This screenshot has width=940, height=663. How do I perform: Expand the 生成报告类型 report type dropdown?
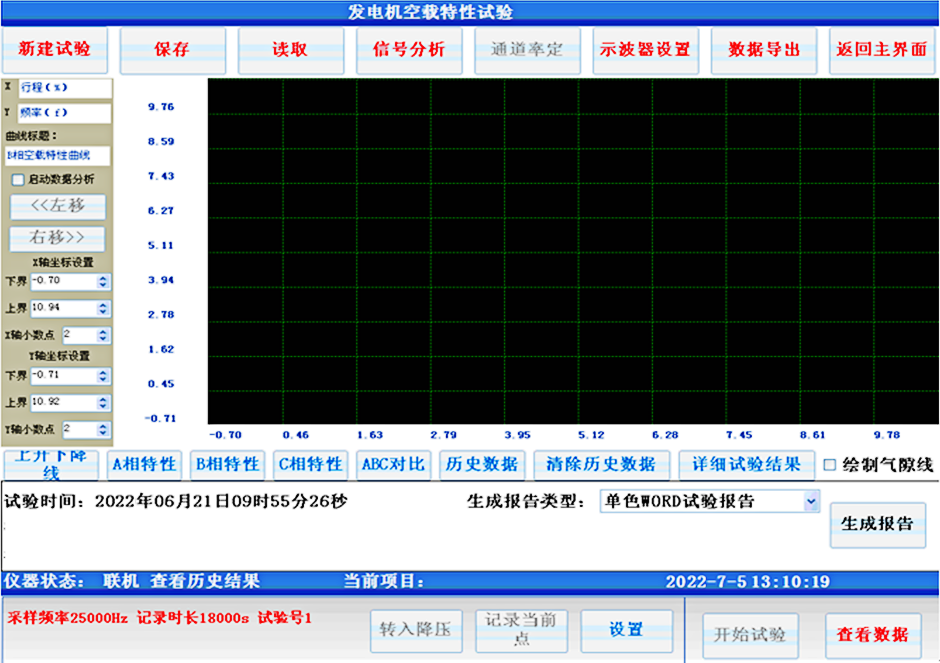tap(811, 501)
